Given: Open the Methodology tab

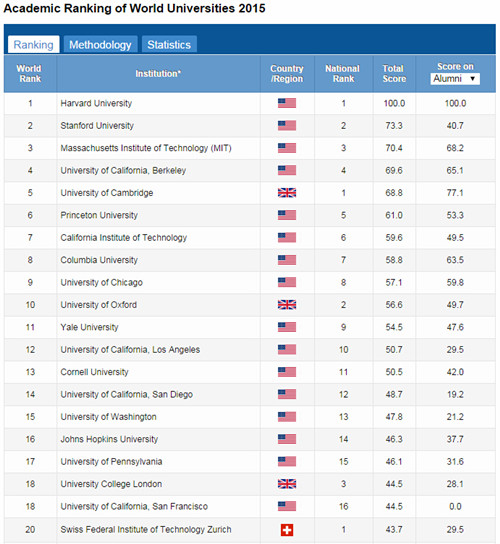Looking at the screenshot, I should coord(100,44).
